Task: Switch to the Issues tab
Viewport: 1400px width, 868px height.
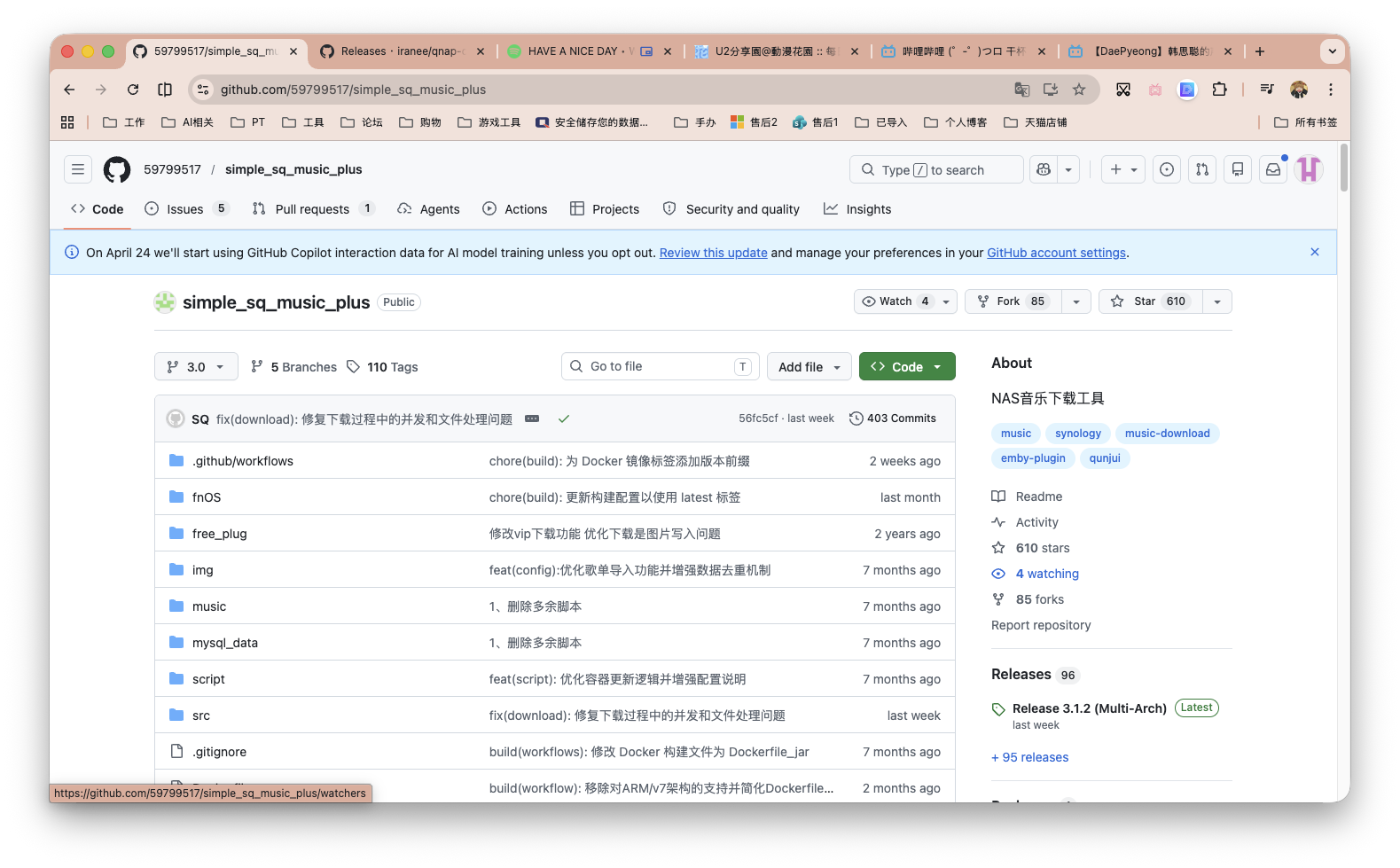Action: [x=184, y=209]
